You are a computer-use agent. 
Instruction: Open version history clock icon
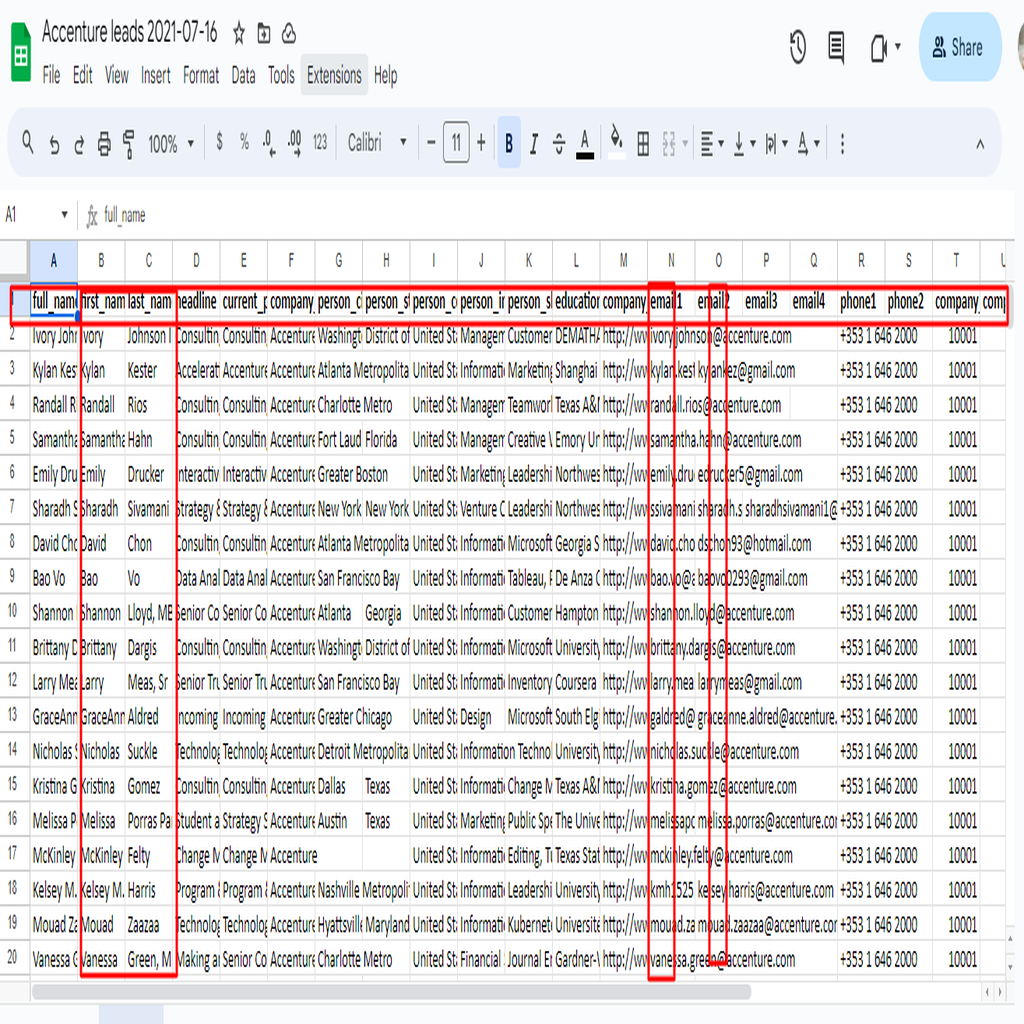click(797, 48)
